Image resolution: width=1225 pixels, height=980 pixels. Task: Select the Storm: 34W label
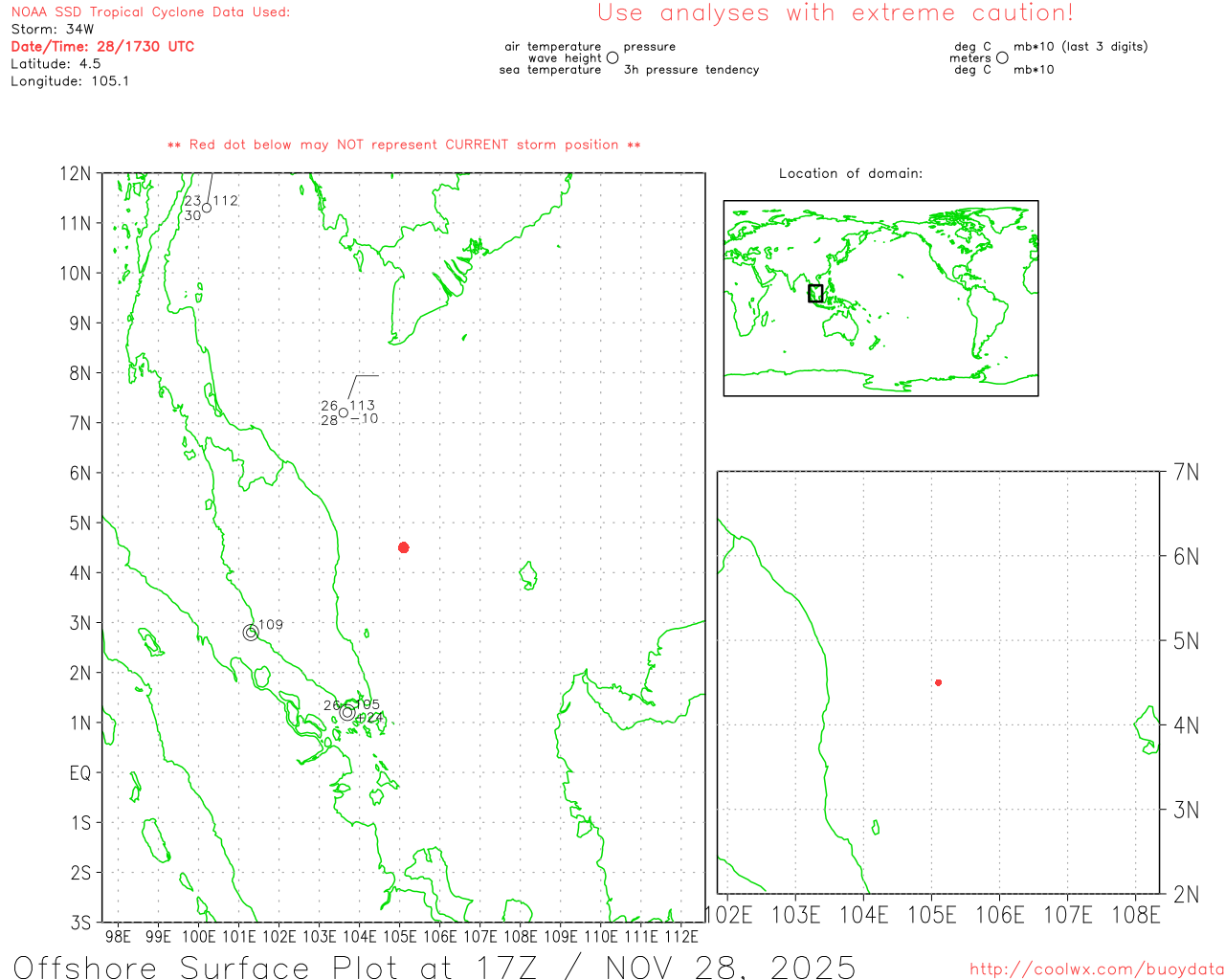coord(53,29)
